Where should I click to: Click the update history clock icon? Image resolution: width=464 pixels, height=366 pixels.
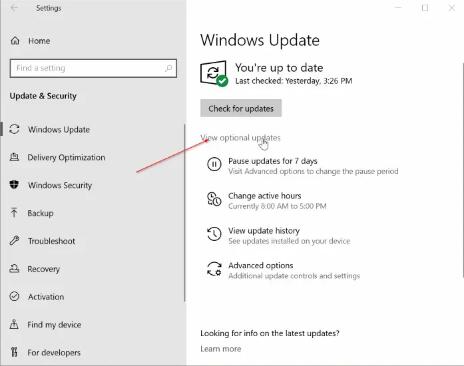point(214,234)
